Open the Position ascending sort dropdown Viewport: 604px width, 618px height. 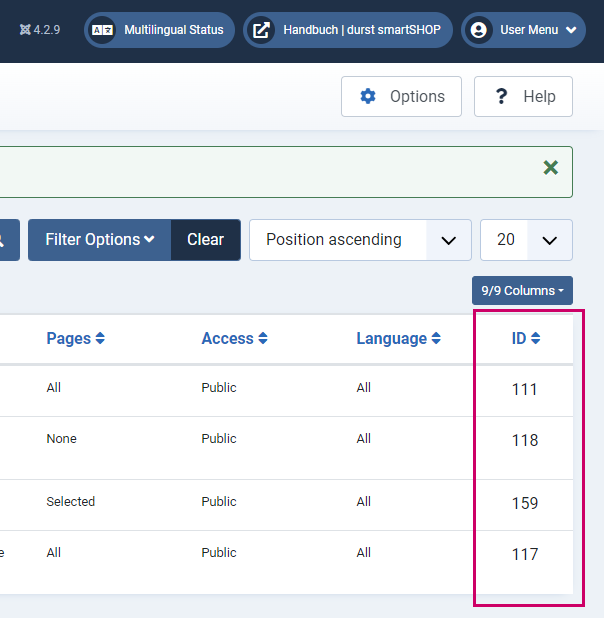point(360,240)
